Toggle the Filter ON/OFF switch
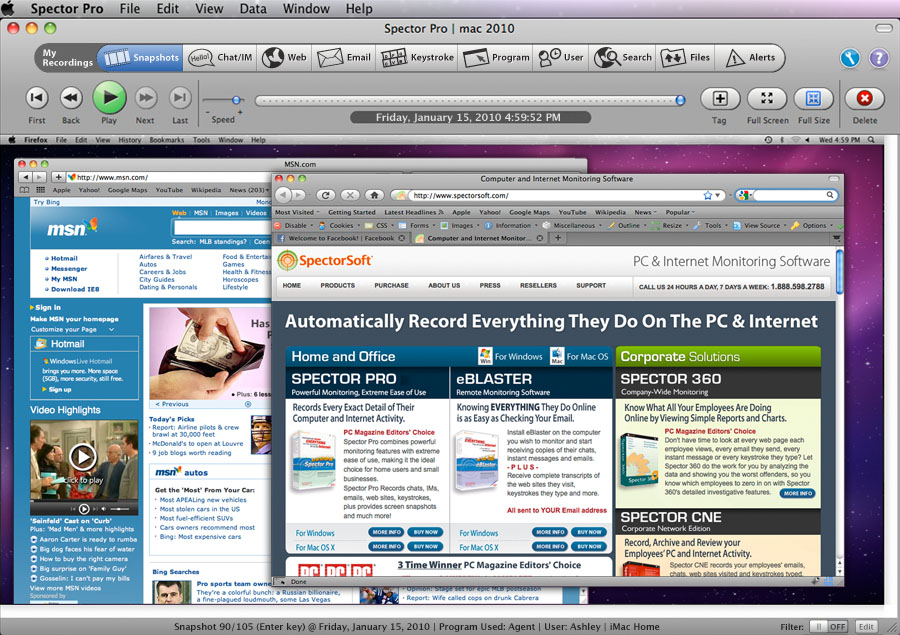900x635 pixels. (x=828, y=626)
